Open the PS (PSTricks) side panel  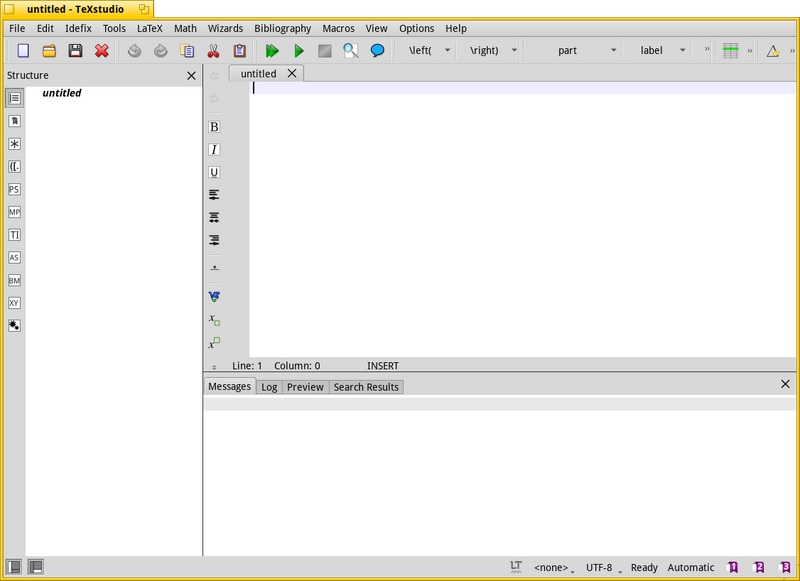14,189
